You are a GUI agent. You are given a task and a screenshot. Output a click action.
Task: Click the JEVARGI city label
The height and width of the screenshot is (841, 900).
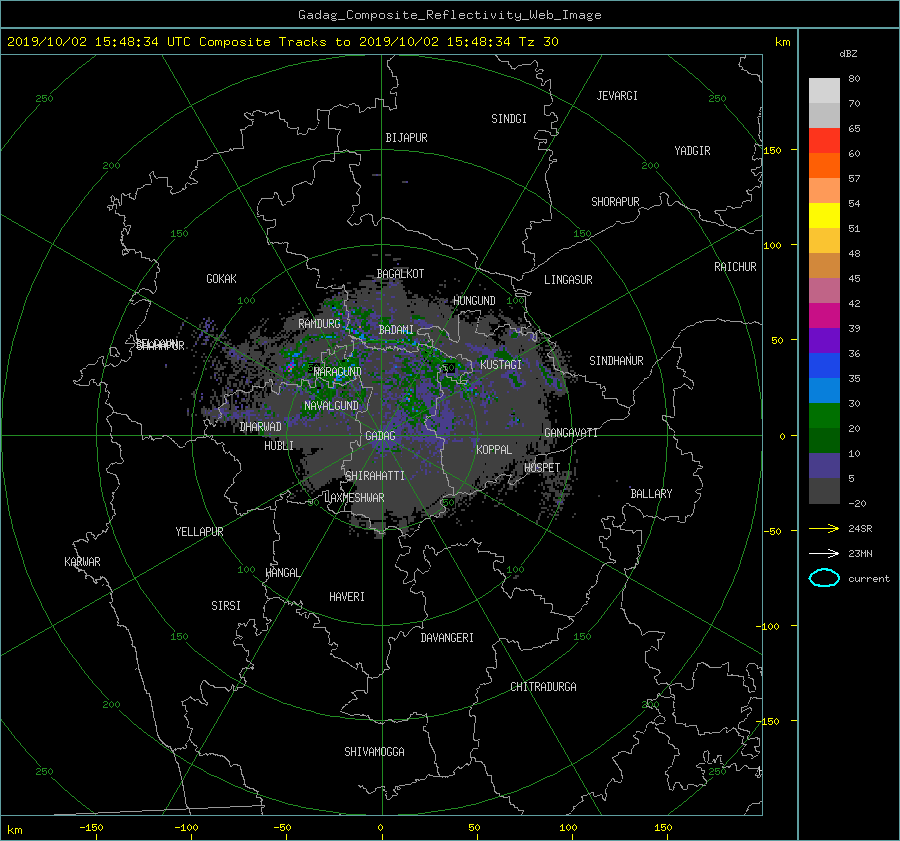tap(617, 96)
